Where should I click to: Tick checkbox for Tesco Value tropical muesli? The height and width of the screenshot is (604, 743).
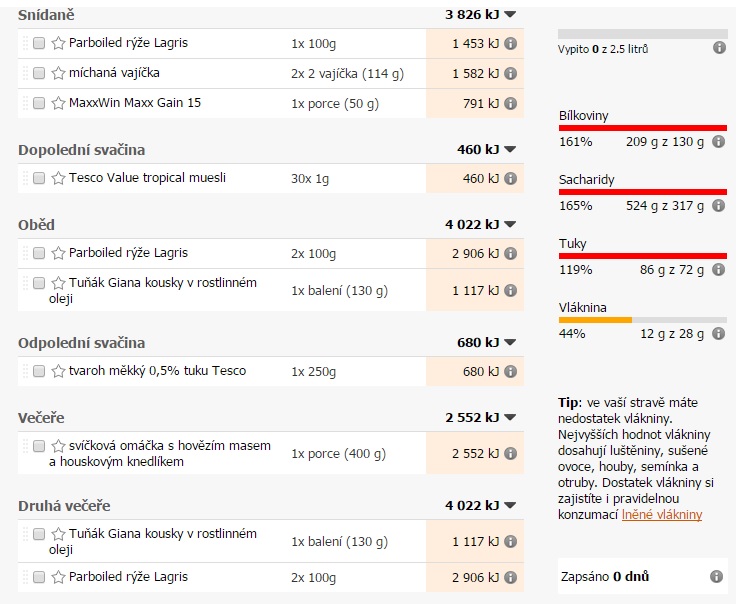pyautogui.click(x=39, y=178)
